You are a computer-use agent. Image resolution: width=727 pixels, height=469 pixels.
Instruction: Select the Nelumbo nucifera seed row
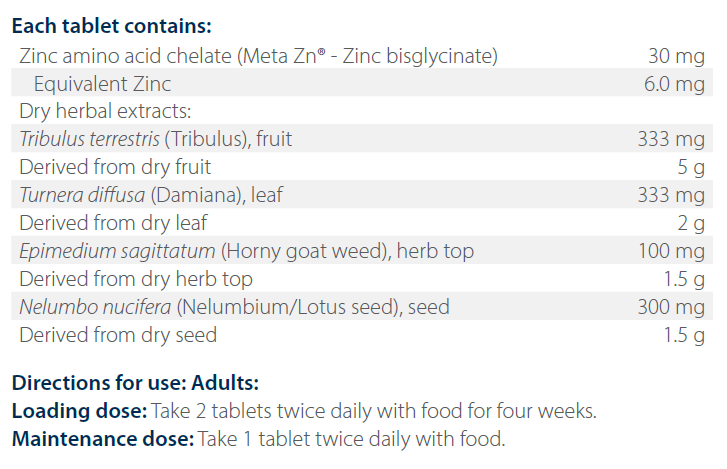point(234,307)
